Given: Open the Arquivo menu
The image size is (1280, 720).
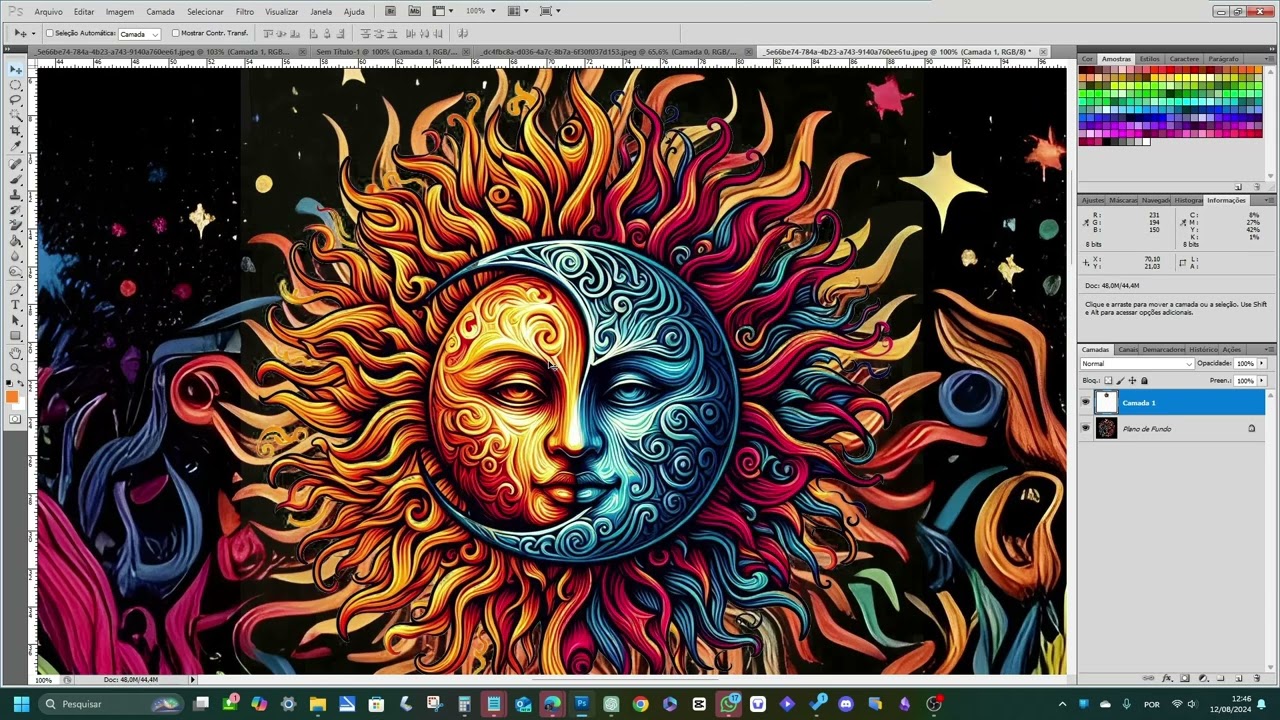Looking at the screenshot, I should pos(48,12).
